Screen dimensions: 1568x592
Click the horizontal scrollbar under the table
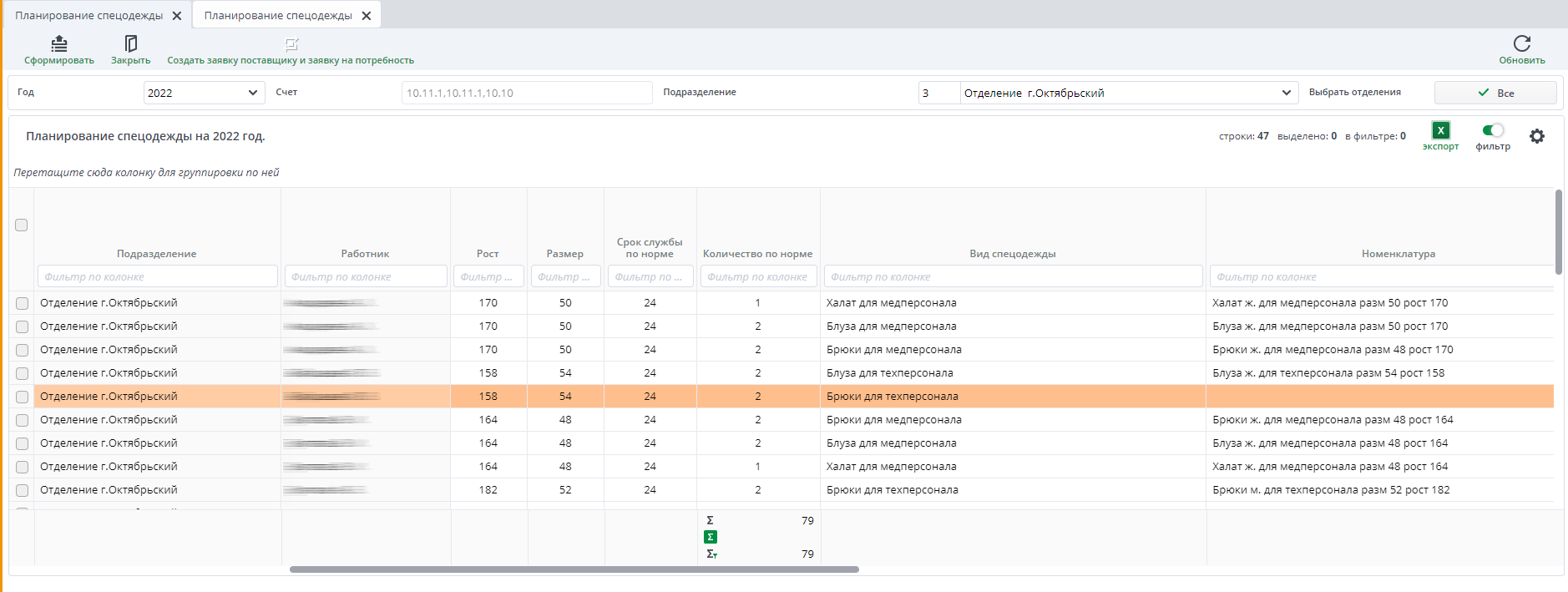[x=574, y=569]
